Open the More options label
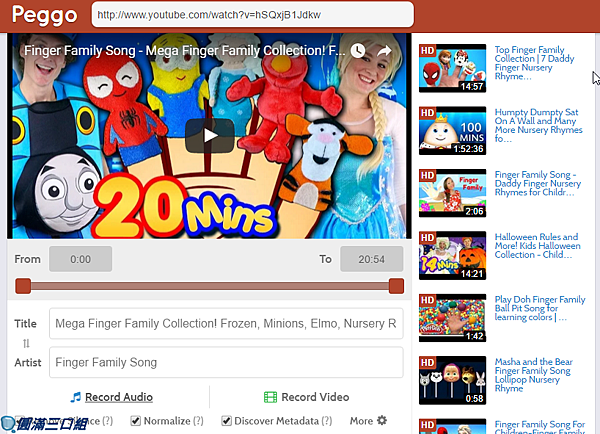This screenshot has width=600, height=434. point(361,421)
